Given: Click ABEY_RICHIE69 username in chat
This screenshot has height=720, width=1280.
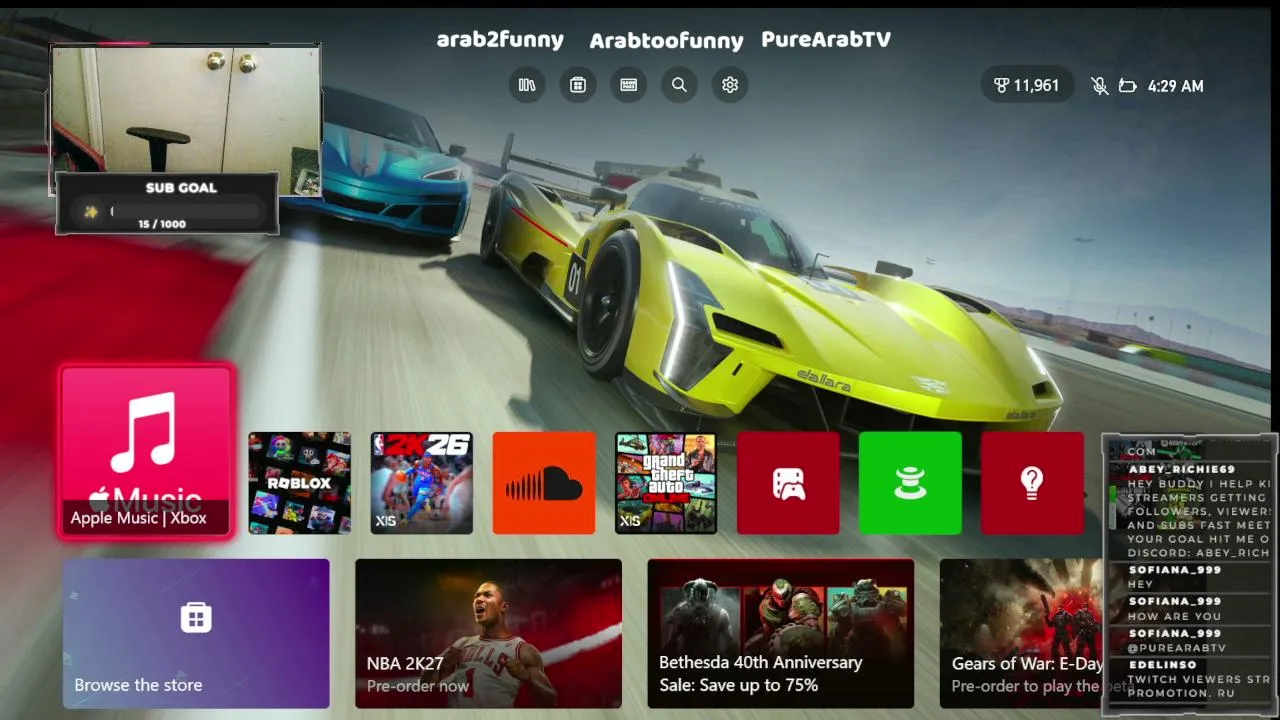Looking at the screenshot, I should pos(1182,469).
